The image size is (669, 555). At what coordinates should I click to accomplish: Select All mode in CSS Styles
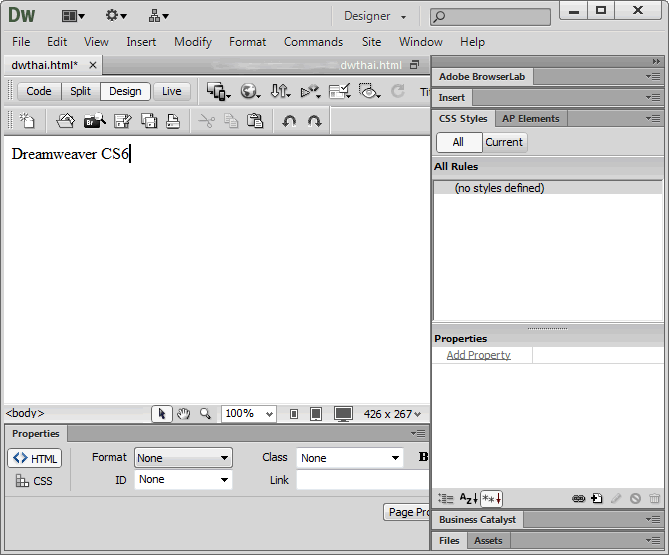pyautogui.click(x=459, y=142)
